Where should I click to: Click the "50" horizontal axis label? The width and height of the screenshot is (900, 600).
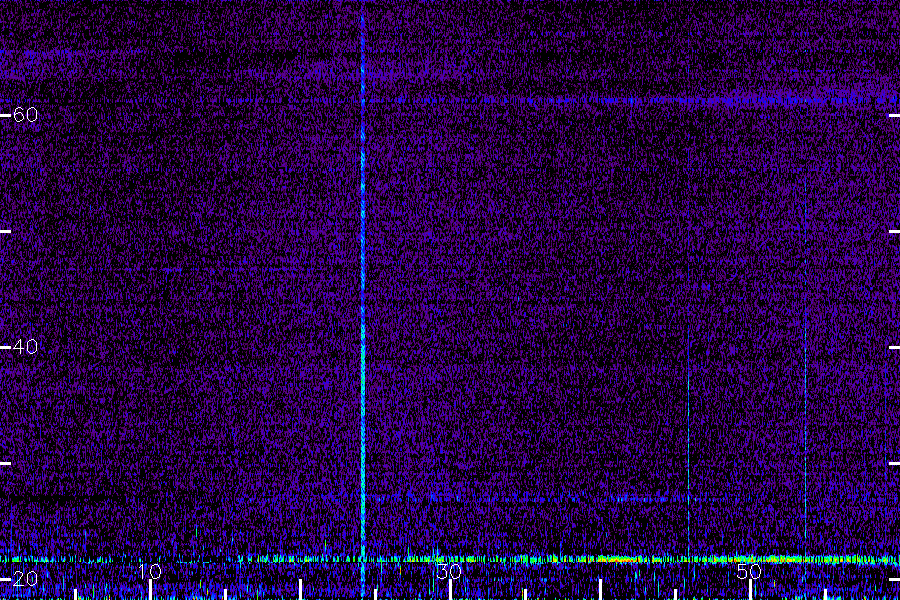tap(749, 572)
